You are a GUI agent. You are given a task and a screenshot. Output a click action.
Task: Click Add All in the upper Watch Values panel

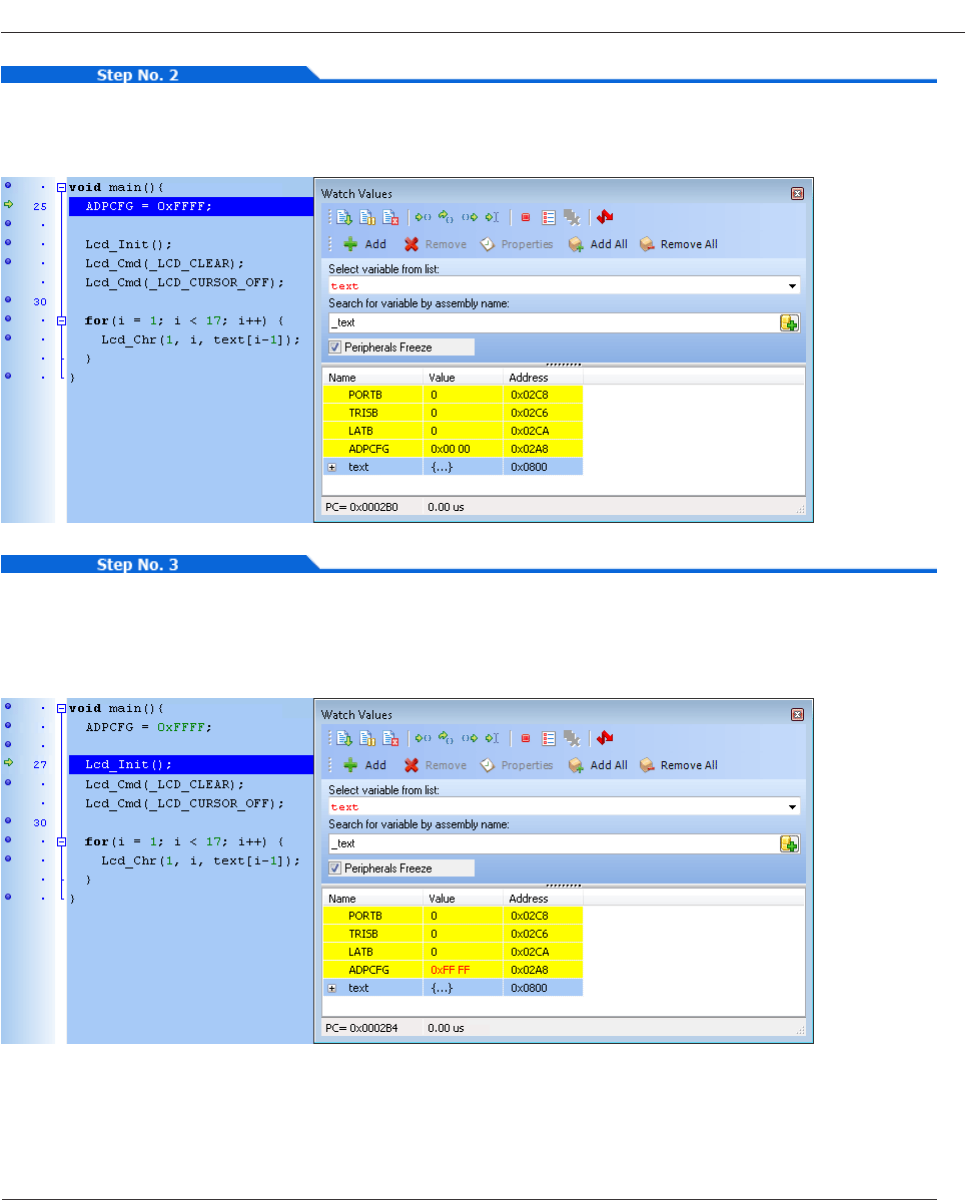(x=598, y=244)
